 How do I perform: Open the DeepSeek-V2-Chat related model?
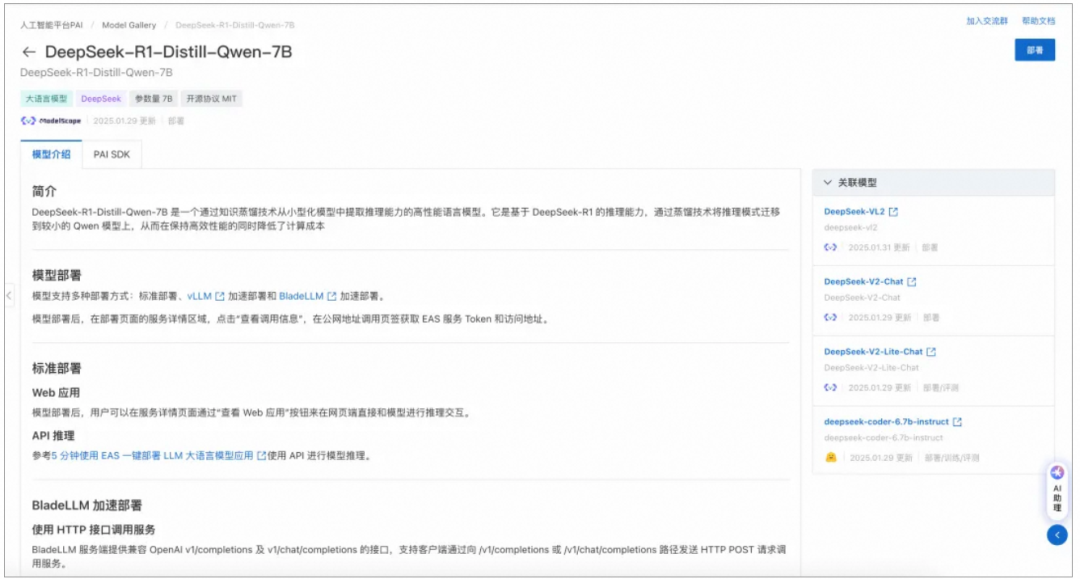[x=863, y=282]
